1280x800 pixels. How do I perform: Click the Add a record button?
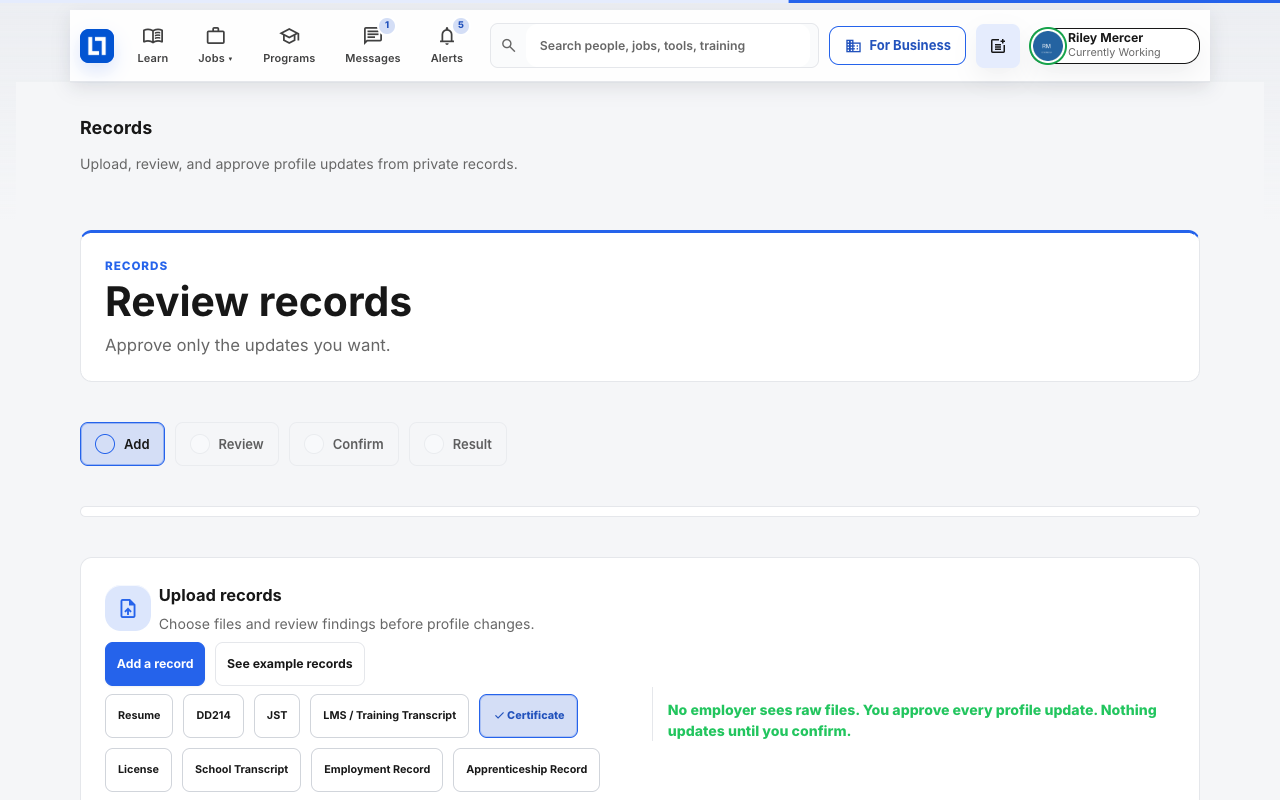[x=155, y=664]
